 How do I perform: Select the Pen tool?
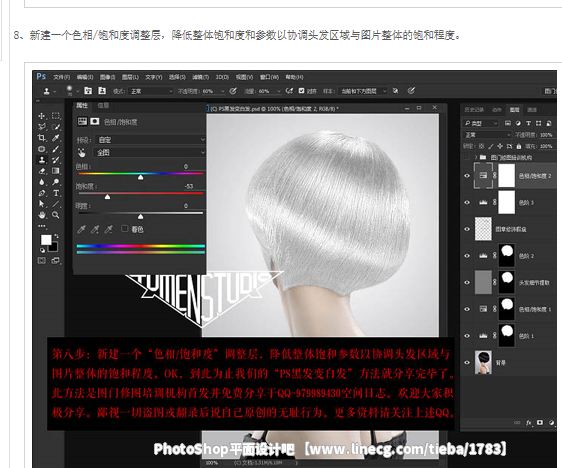[x=42, y=193]
